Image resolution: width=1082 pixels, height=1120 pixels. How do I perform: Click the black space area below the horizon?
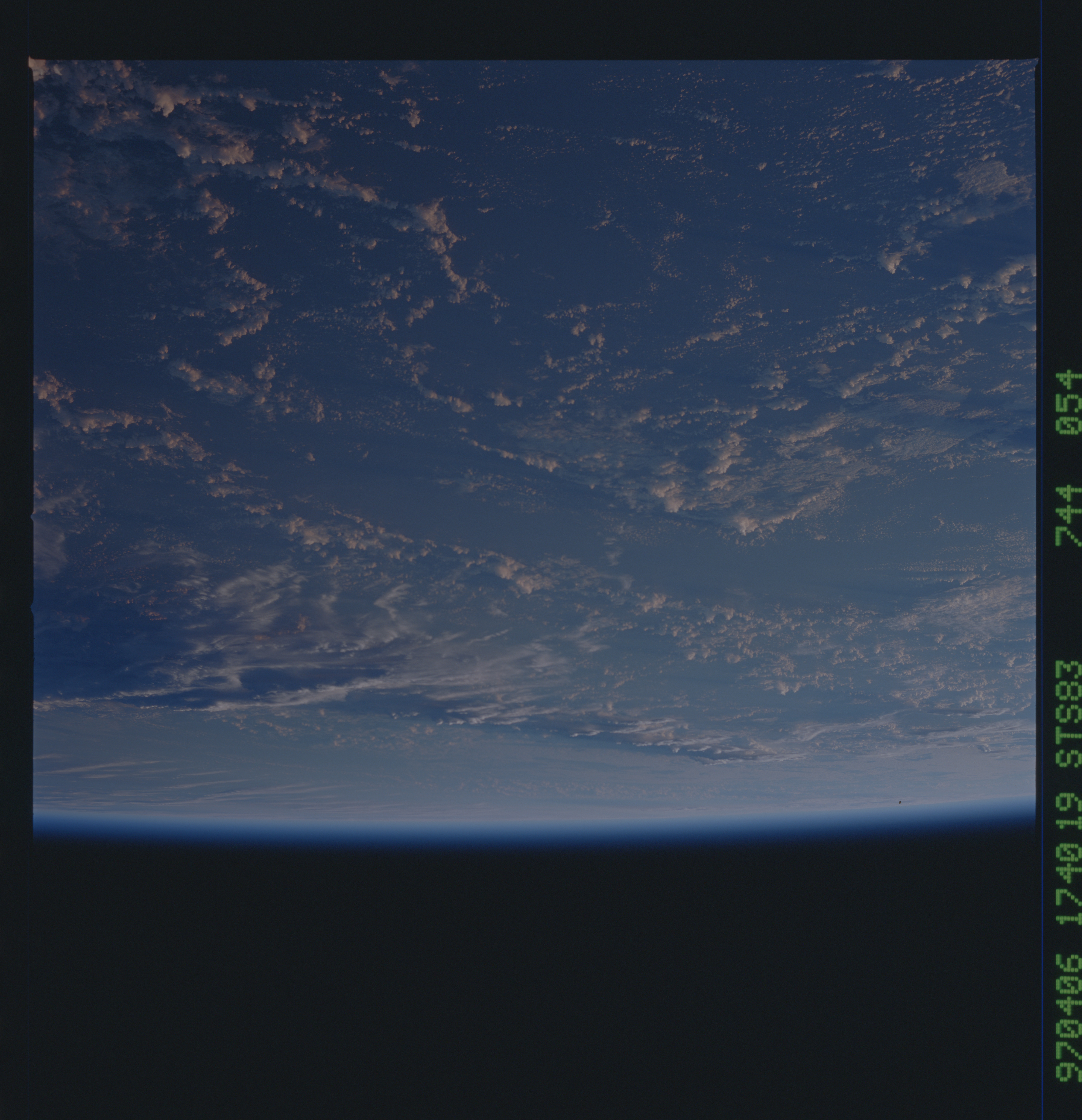514,971
